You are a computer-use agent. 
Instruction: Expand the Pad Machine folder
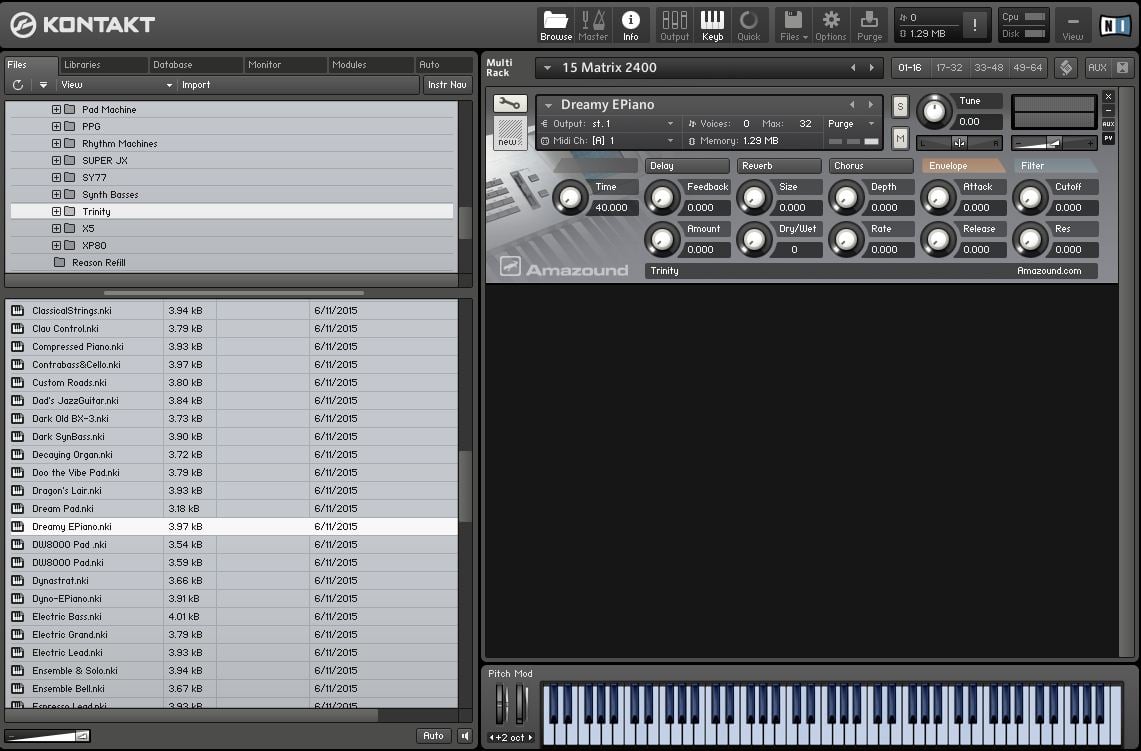pos(56,110)
